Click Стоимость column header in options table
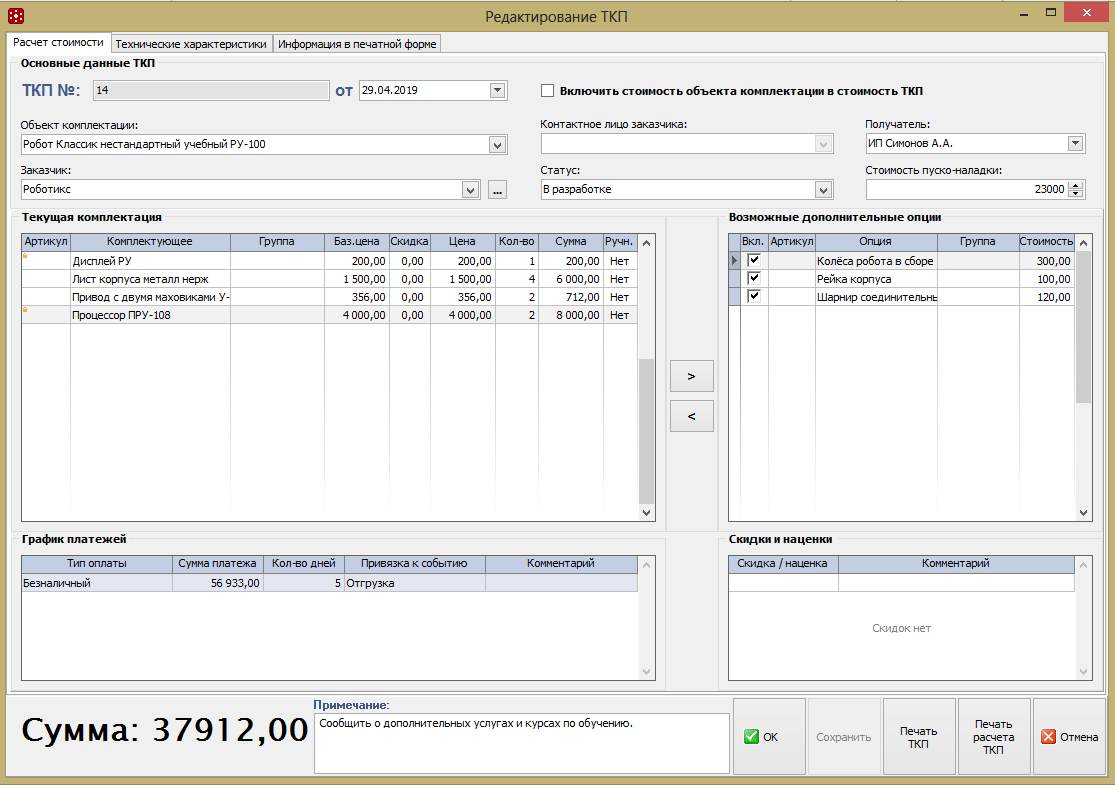This screenshot has height=785, width=1115. coord(1046,242)
